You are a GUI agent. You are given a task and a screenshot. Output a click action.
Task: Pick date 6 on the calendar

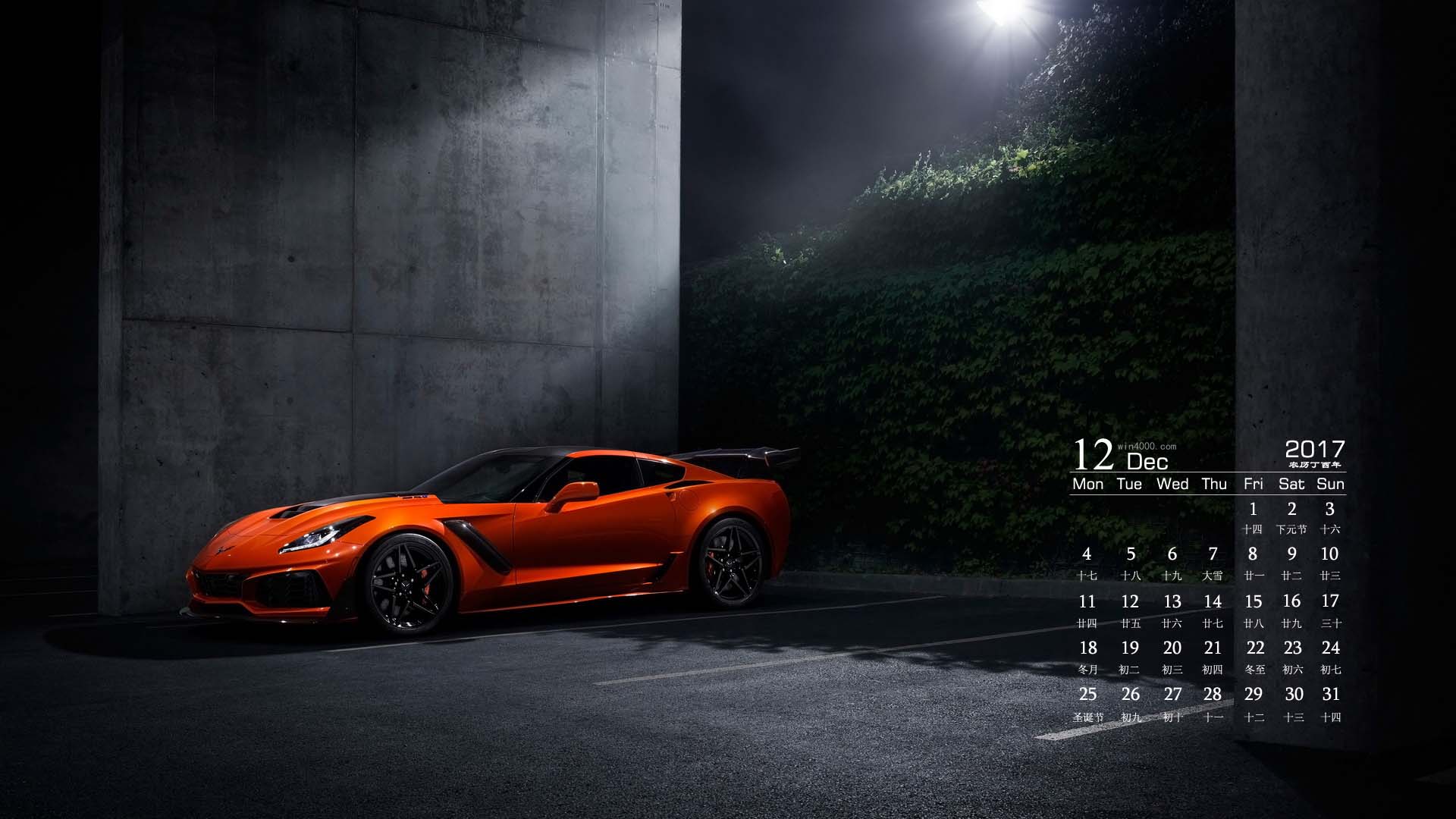[x=1172, y=554]
